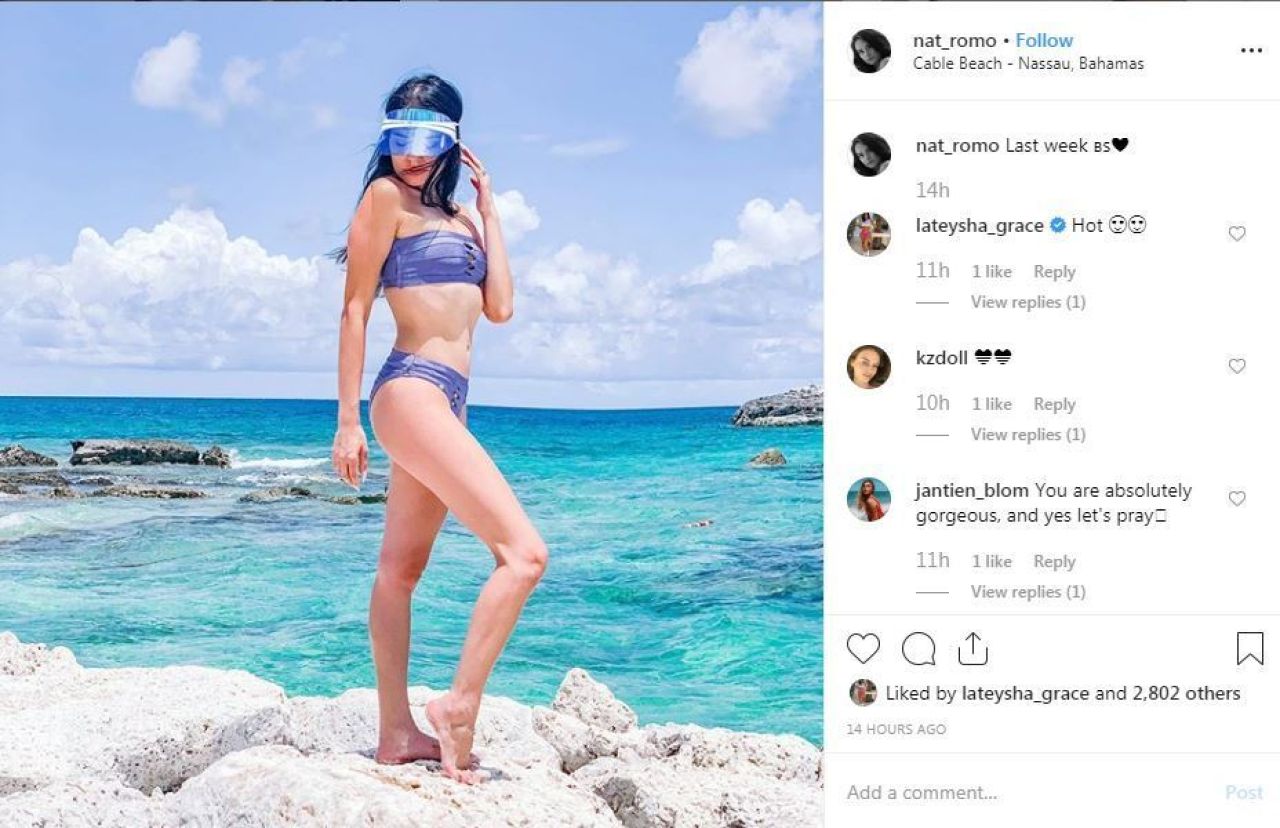This screenshot has height=828, width=1280.
Task: Share the post via share icon
Action: pyautogui.click(x=972, y=649)
